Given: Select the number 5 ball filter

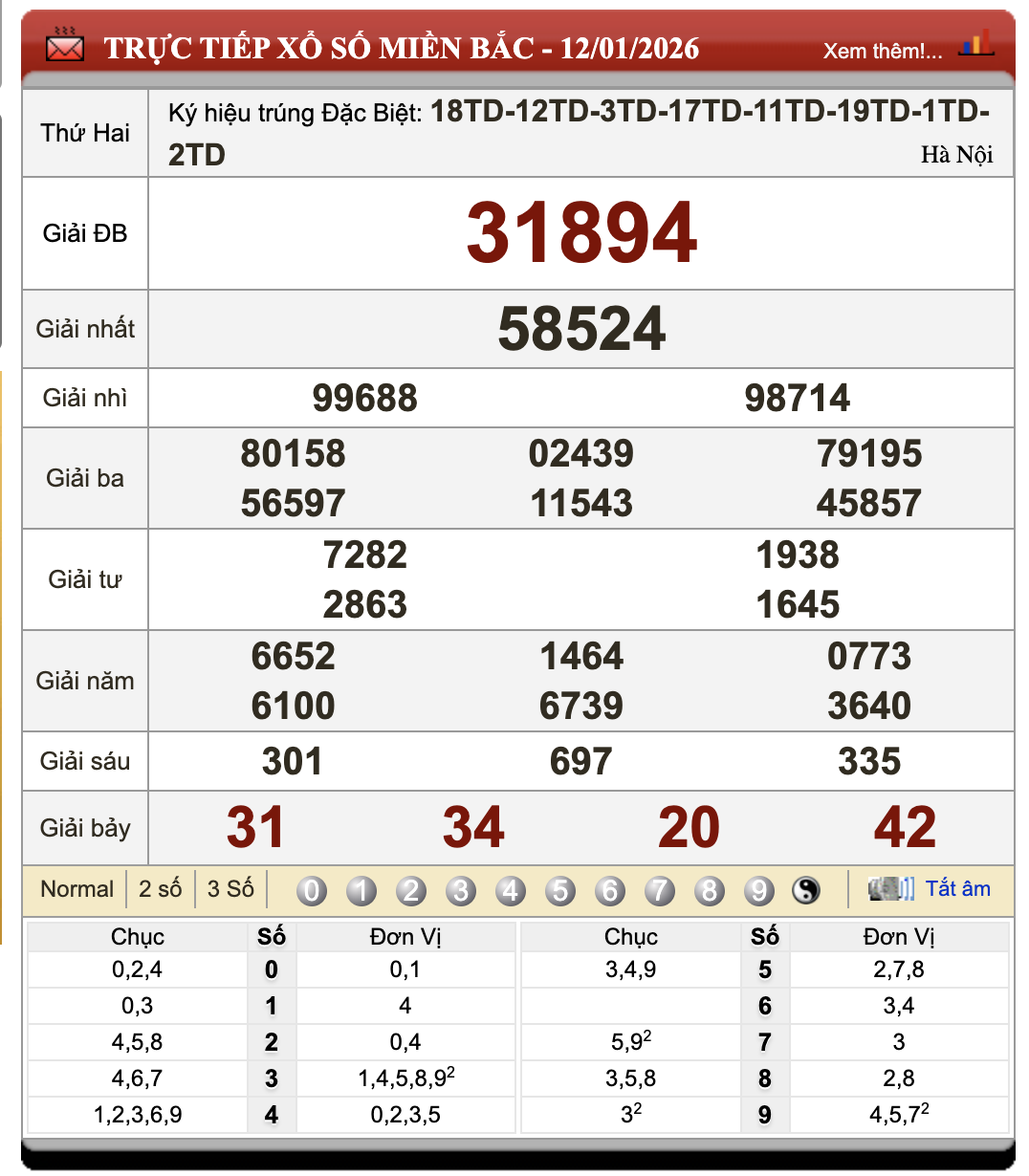Looking at the screenshot, I should pyautogui.click(x=560, y=891).
